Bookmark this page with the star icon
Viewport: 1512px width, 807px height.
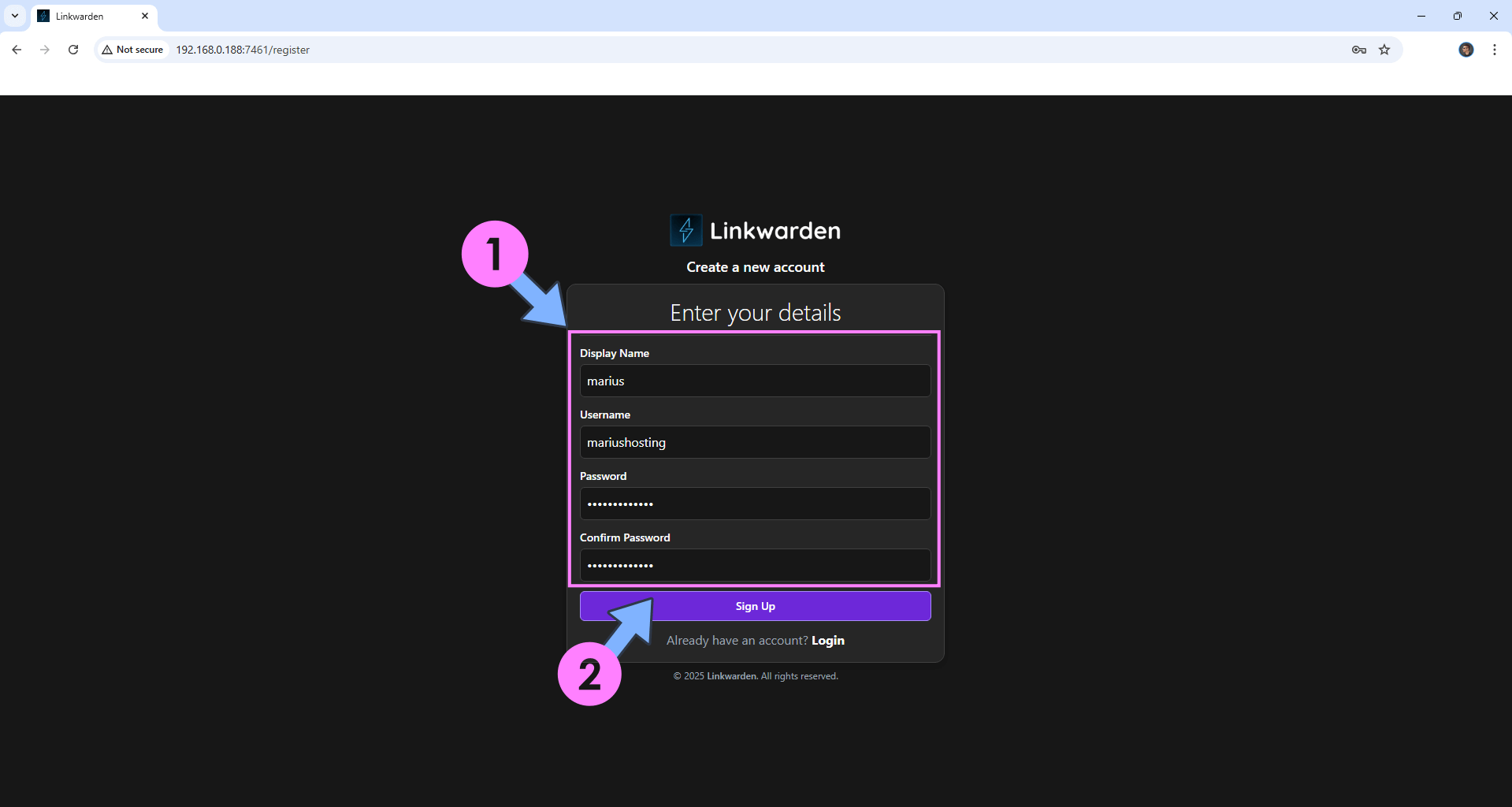point(1384,50)
